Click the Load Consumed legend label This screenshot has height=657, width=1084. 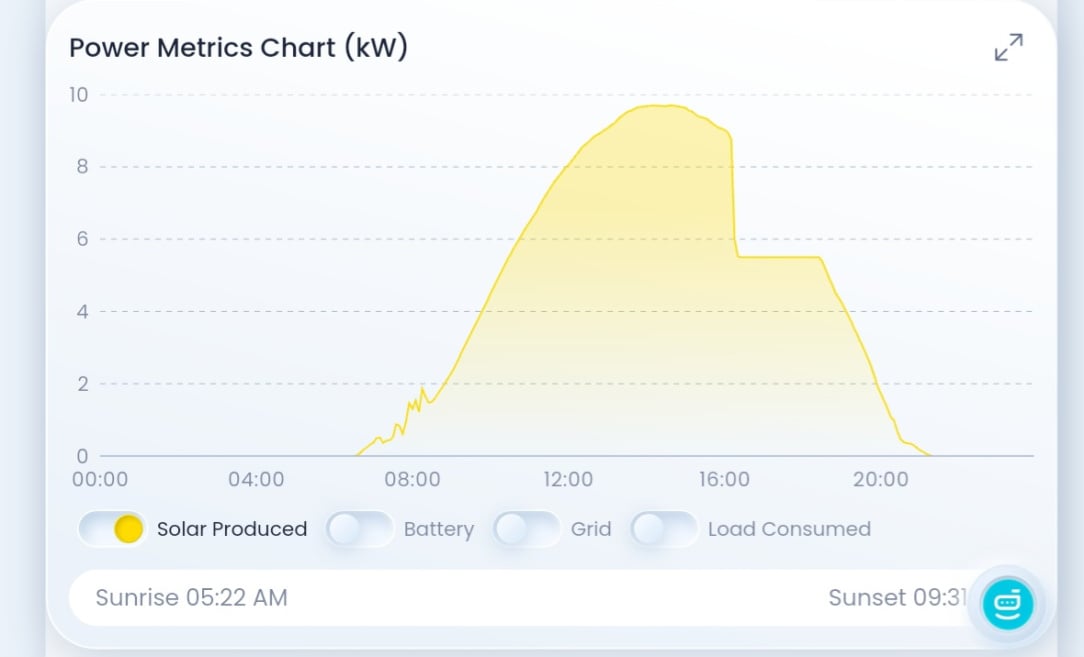point(789,529)
